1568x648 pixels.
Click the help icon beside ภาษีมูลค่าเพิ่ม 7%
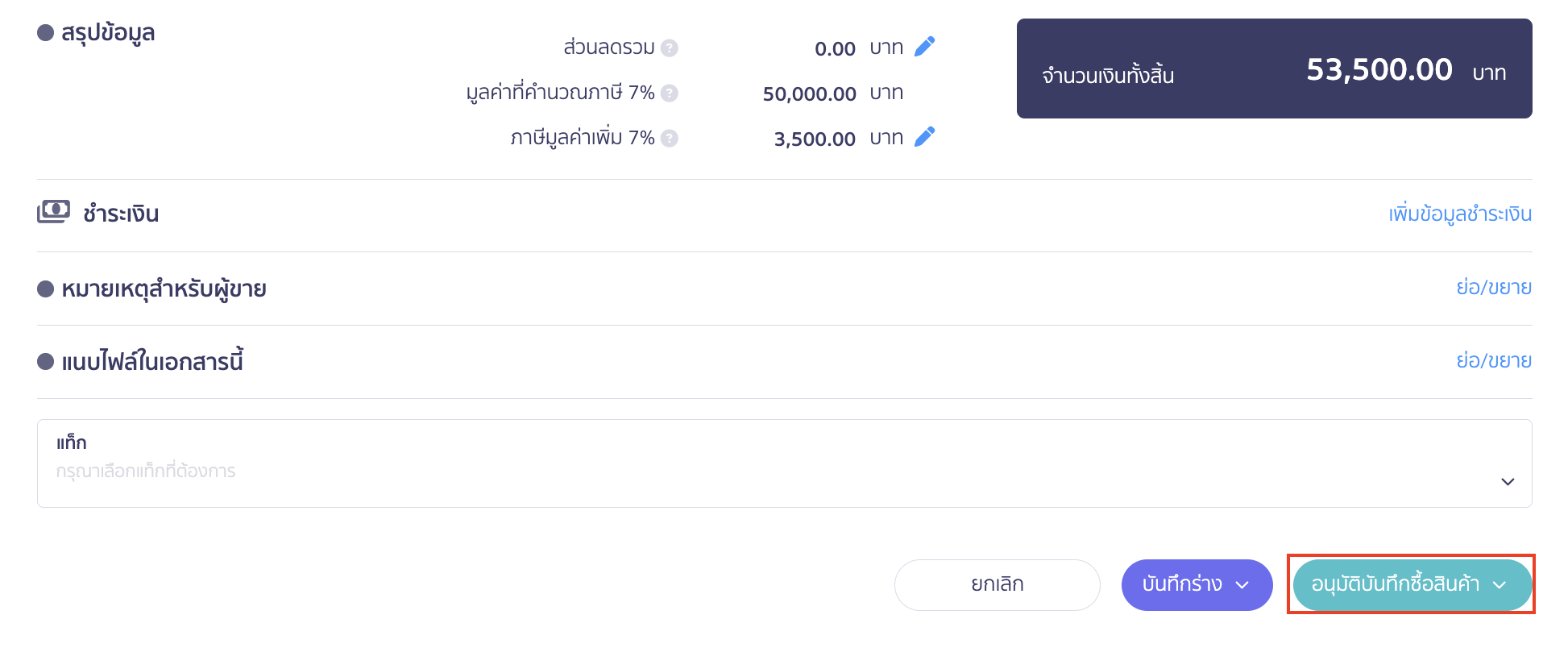click(x=670, y=138)
